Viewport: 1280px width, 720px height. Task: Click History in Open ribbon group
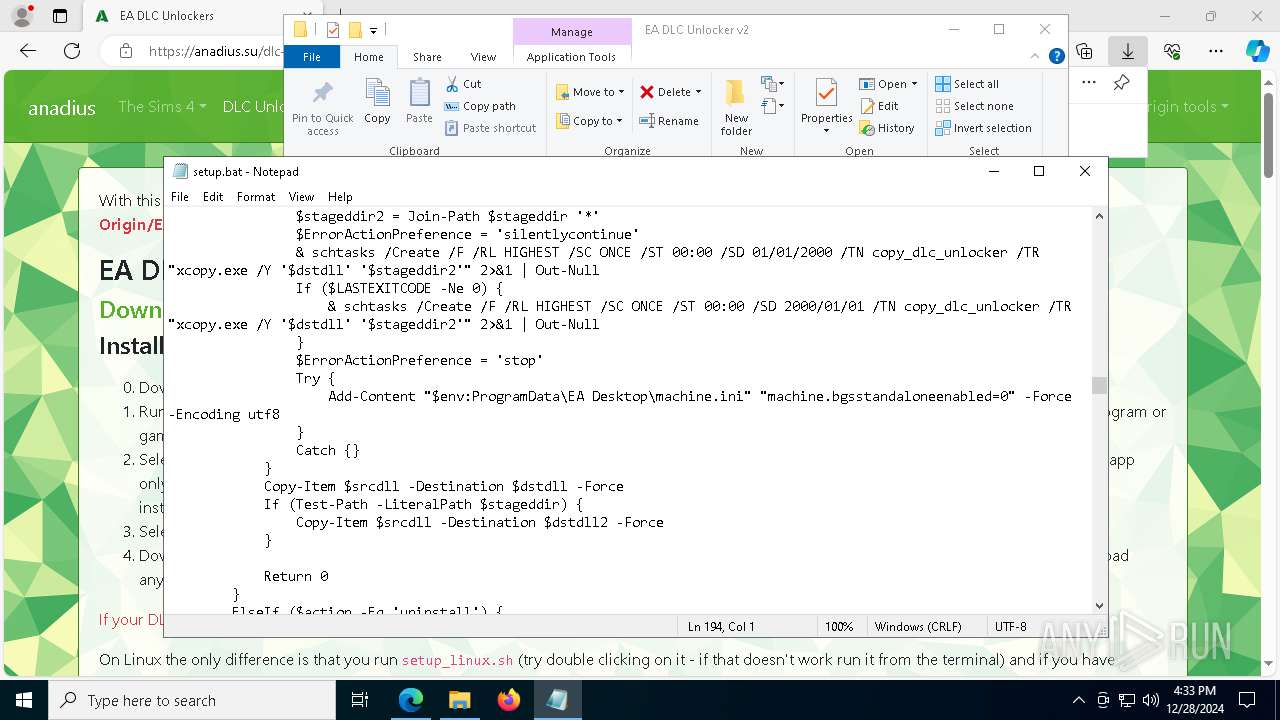[x=887, y=128]
